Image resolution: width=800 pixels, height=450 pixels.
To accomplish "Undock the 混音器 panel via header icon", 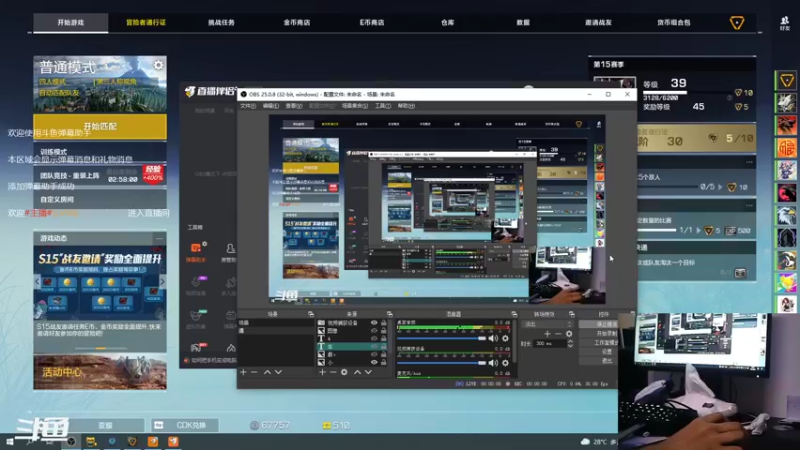I will coord(514,314).
